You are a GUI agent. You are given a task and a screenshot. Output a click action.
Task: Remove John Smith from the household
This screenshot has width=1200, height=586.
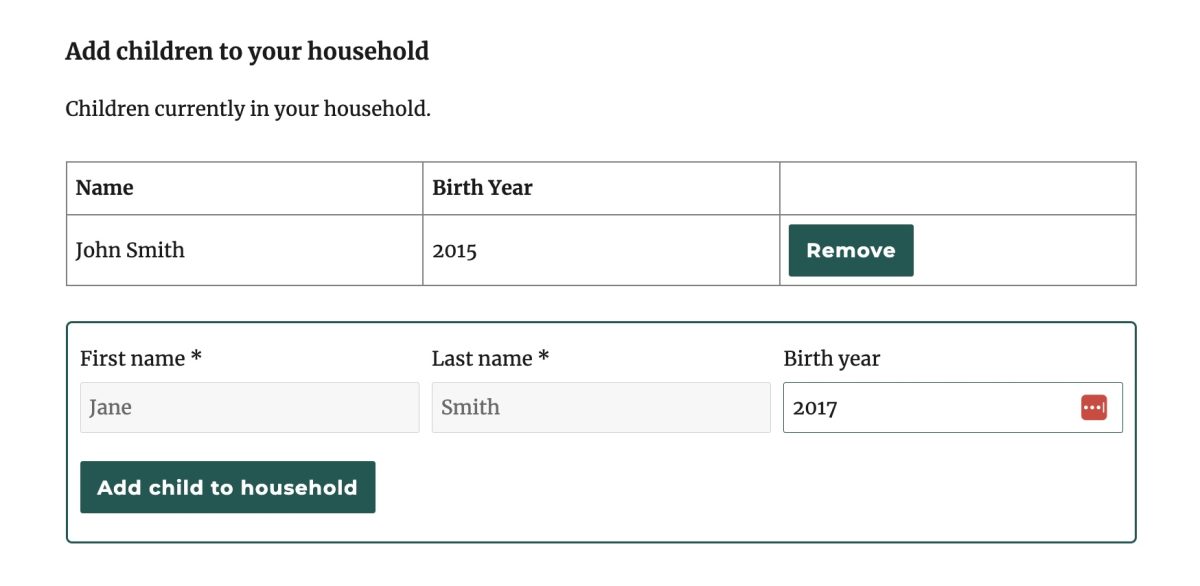(x=850, y=250)
